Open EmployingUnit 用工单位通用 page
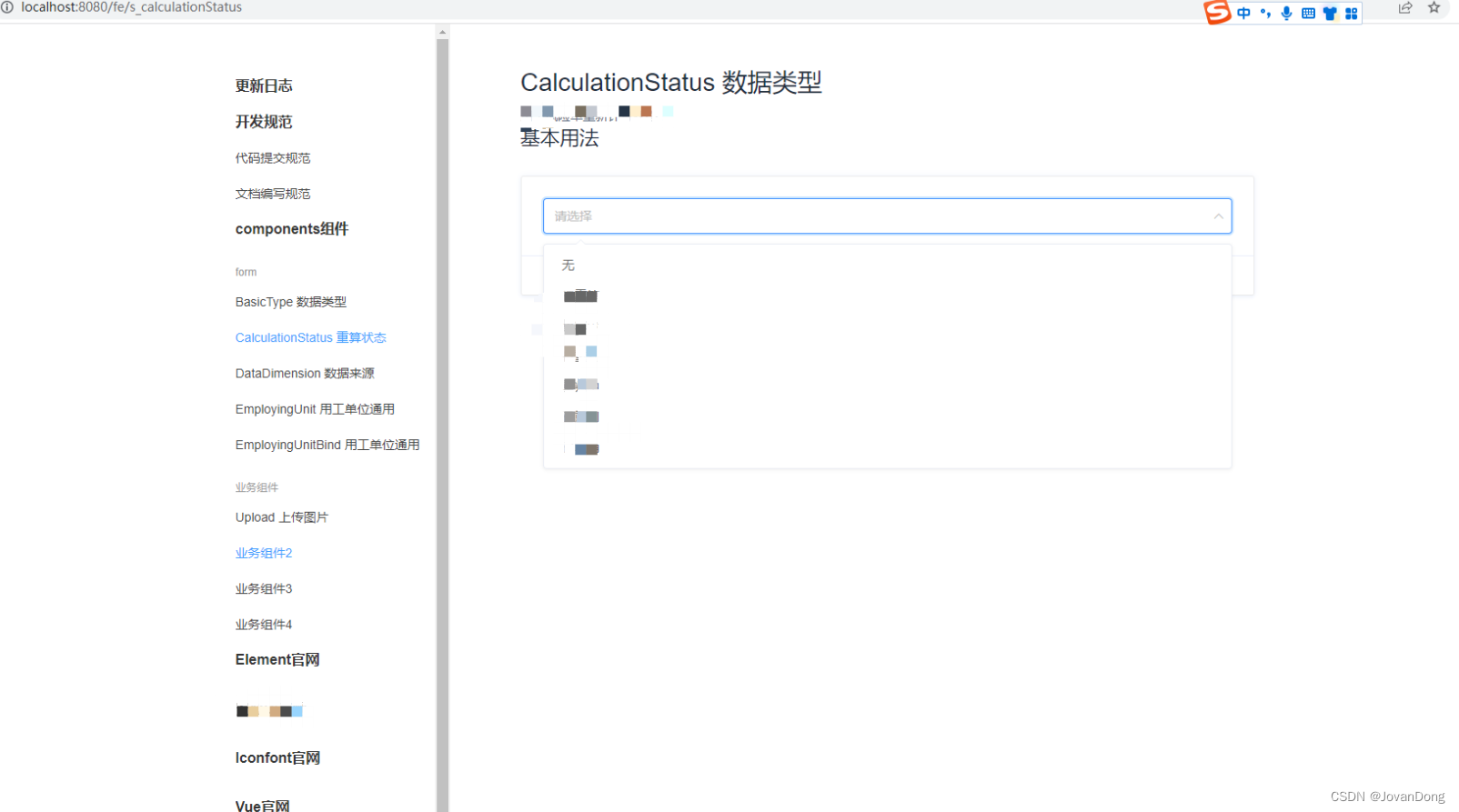The width and height of the screenshot is (1459, 812). (x=315, y=409)
